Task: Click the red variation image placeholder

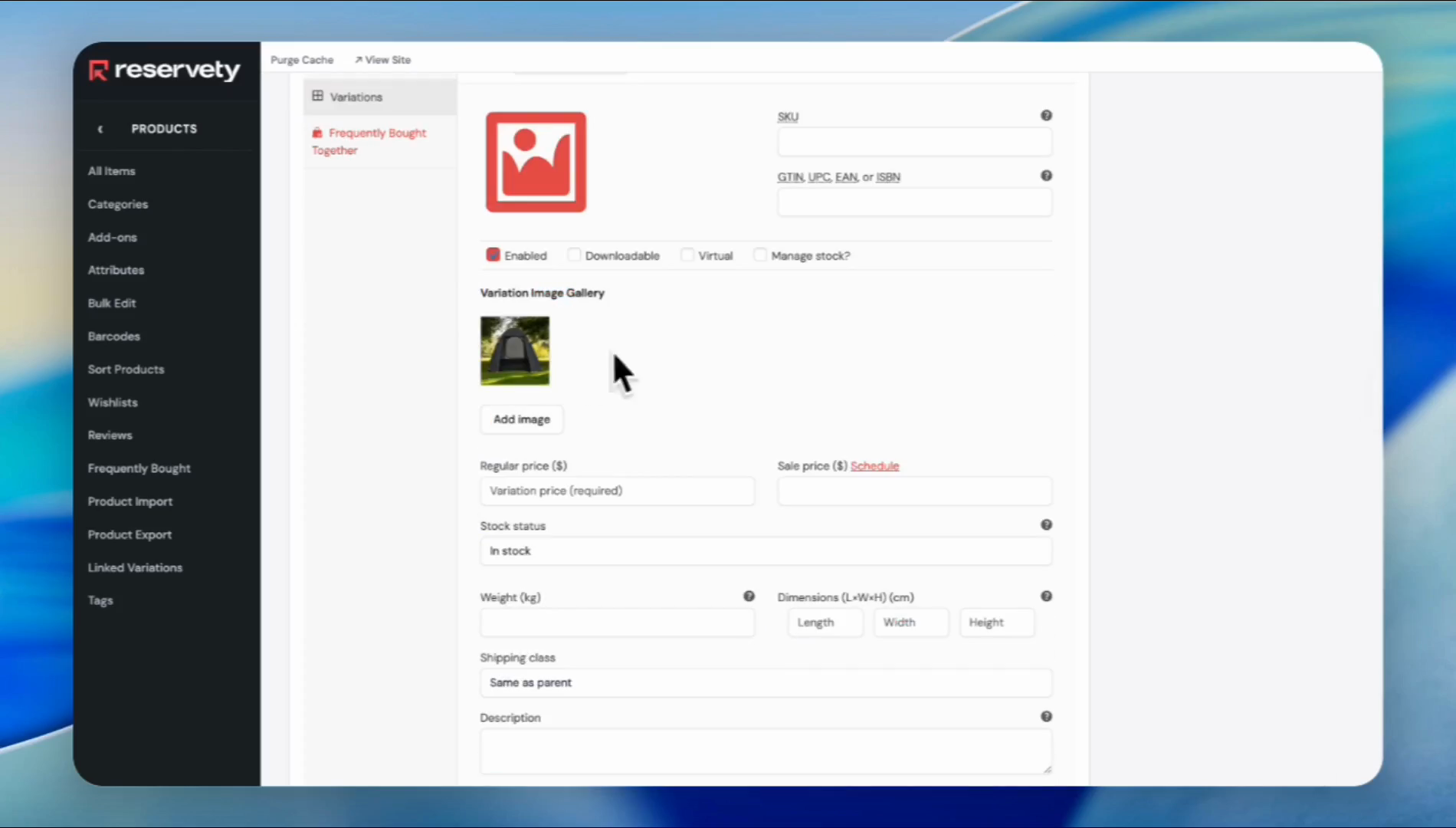Action: [536, 162]
